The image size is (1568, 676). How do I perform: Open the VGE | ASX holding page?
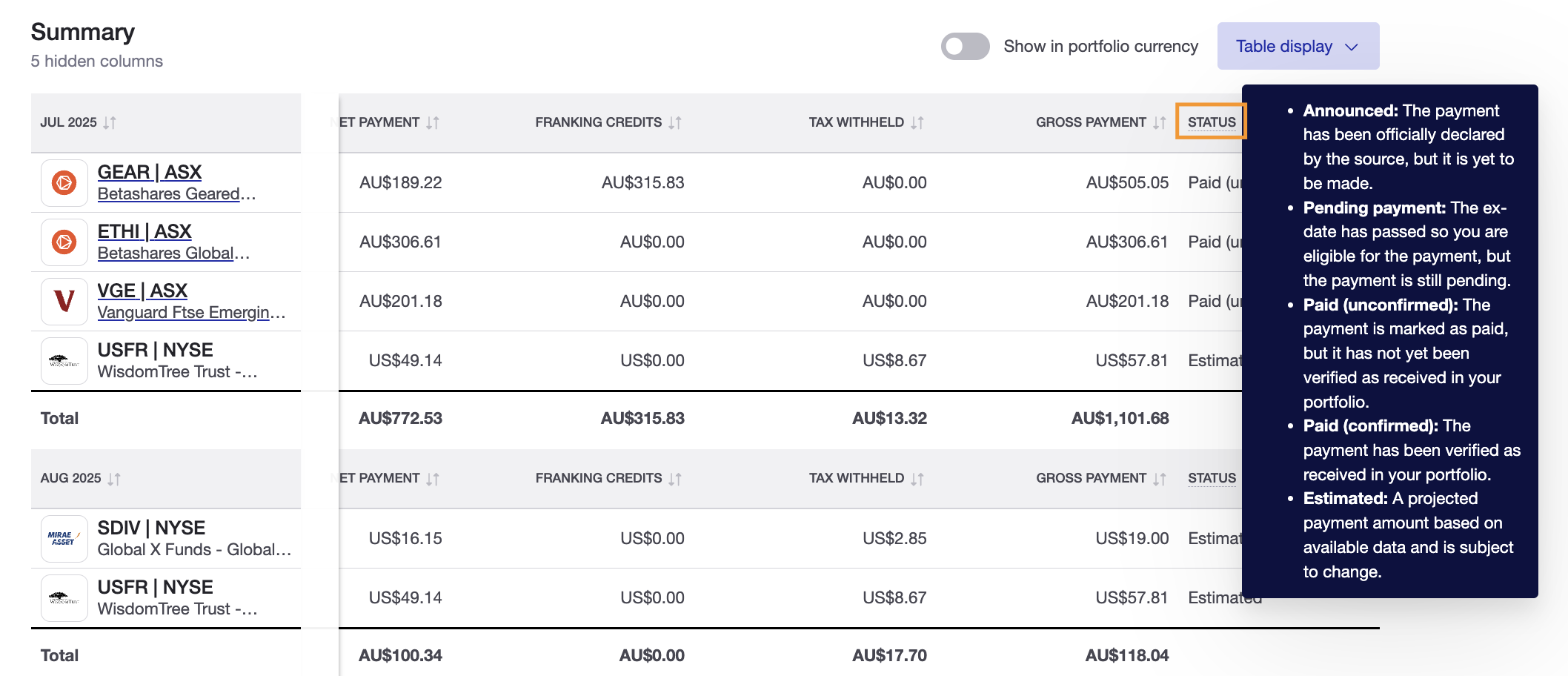tap(142, 291)
